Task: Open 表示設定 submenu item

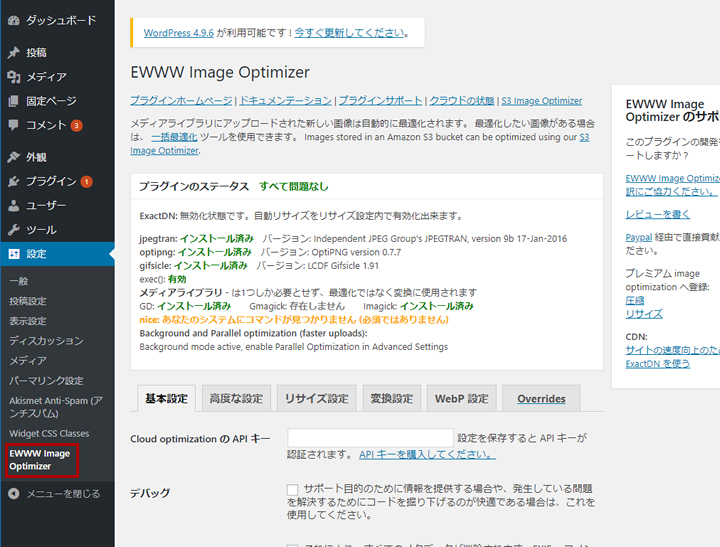Action: click(x=28, y=321)
